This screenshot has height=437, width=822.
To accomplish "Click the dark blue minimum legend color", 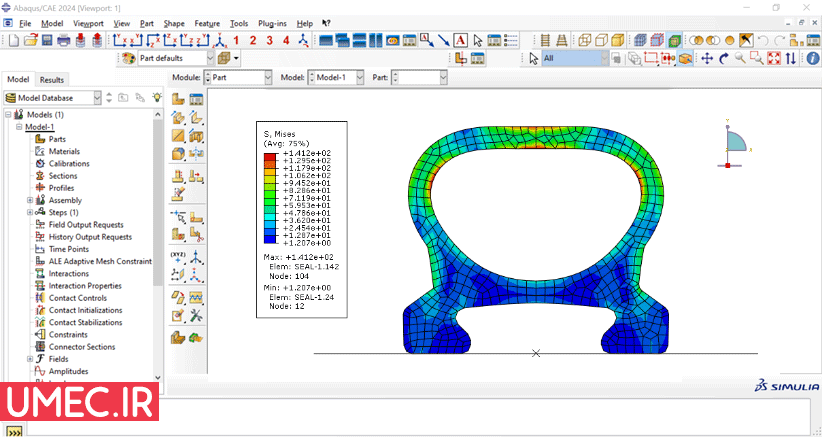I will pyautogui.click(x=270, y=239).
